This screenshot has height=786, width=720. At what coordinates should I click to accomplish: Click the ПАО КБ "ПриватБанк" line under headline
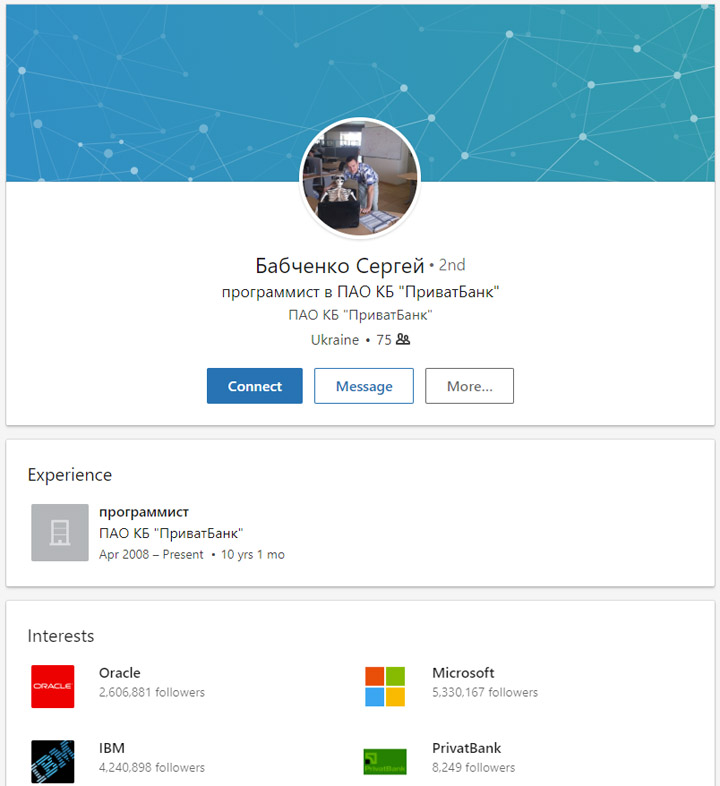(360, 315)
